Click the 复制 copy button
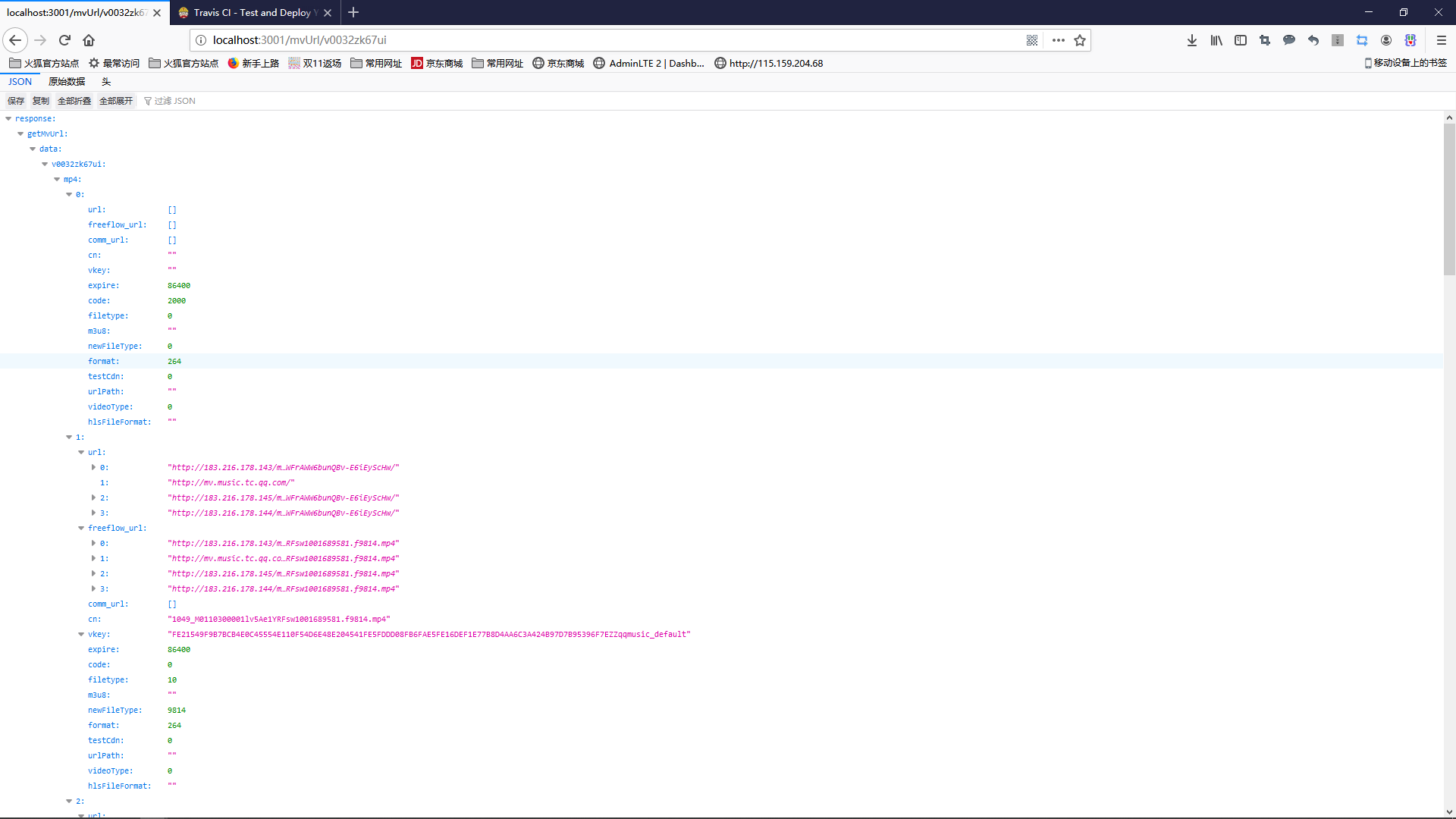The image size is (1456, 819). tap(40, 101)
